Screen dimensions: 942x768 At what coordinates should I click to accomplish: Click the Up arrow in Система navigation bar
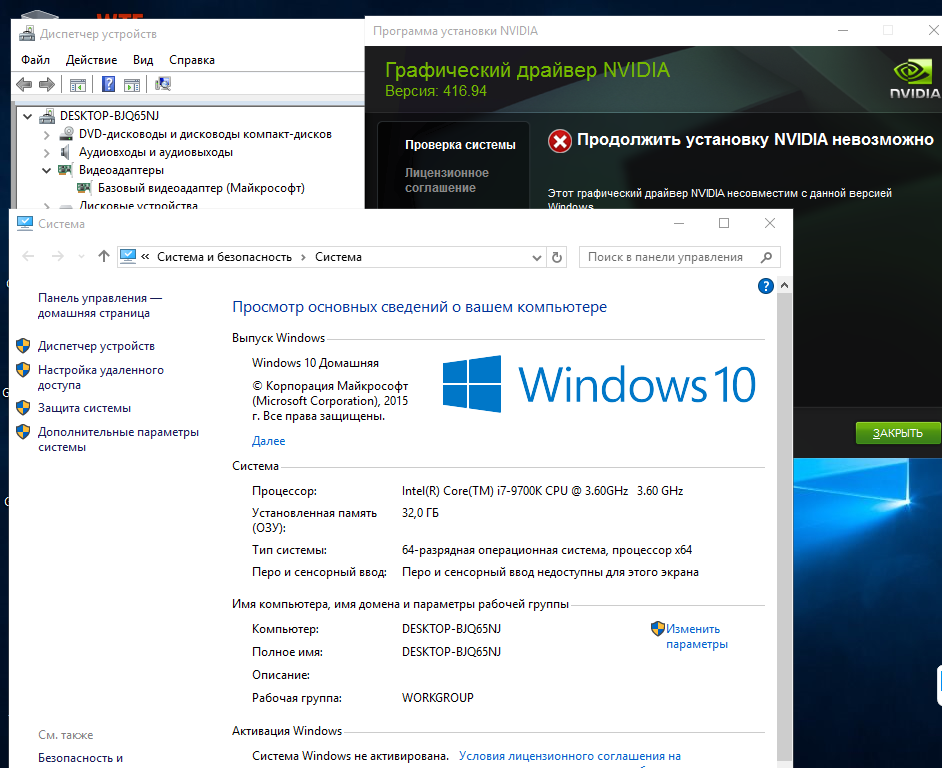(103, 257)
